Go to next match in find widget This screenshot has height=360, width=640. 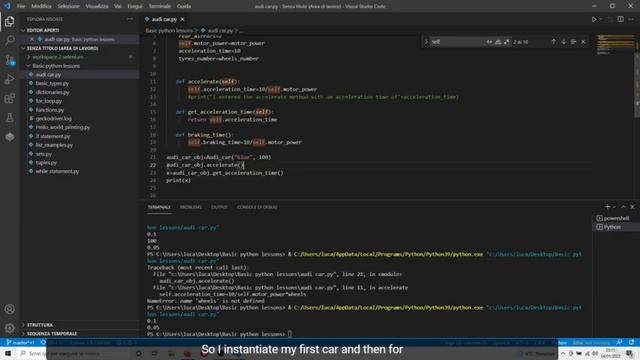(x=564, y=42)
